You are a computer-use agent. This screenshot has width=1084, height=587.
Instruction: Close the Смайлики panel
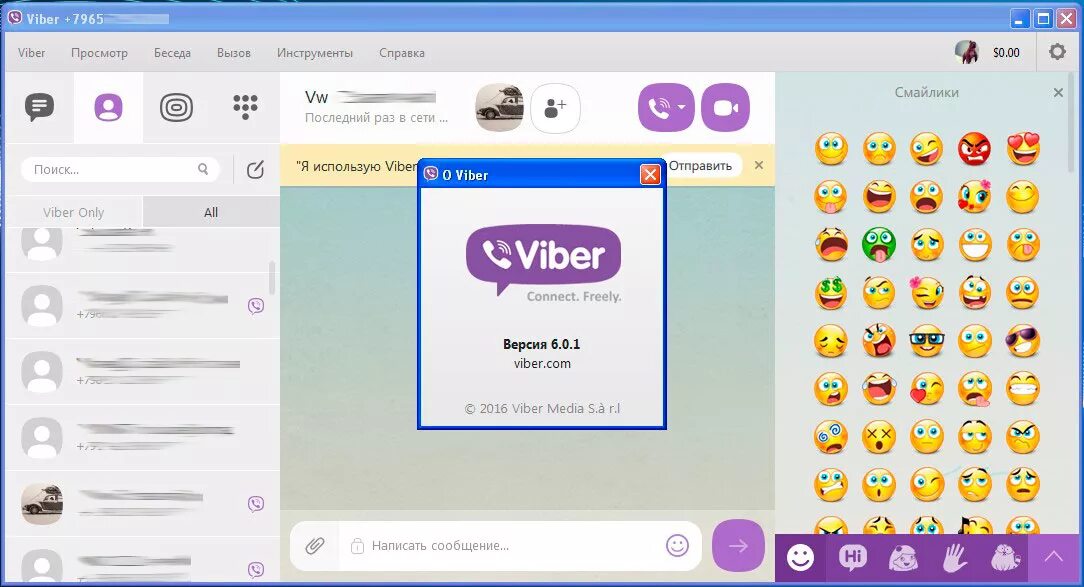1058,93
